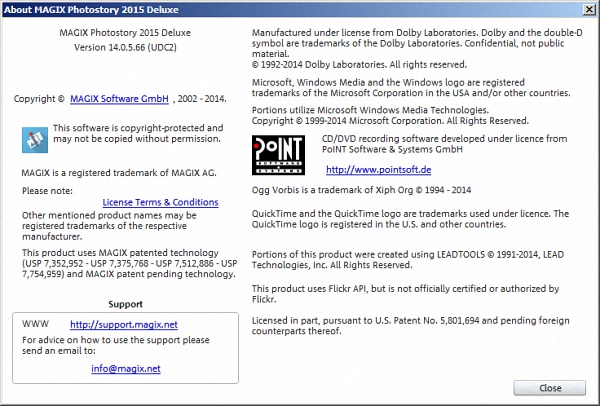Click the Support heading
The width and height of the screenshot is (600, 406).
pyautogui.click(x=126, y=304)
